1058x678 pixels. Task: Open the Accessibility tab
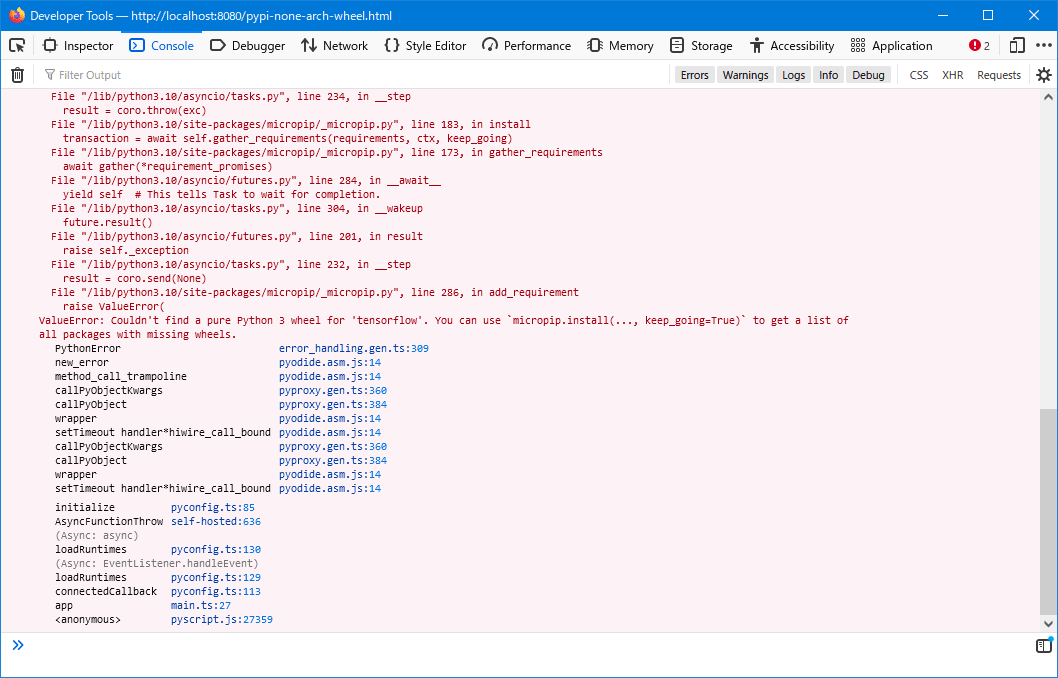tap(791, 45)
